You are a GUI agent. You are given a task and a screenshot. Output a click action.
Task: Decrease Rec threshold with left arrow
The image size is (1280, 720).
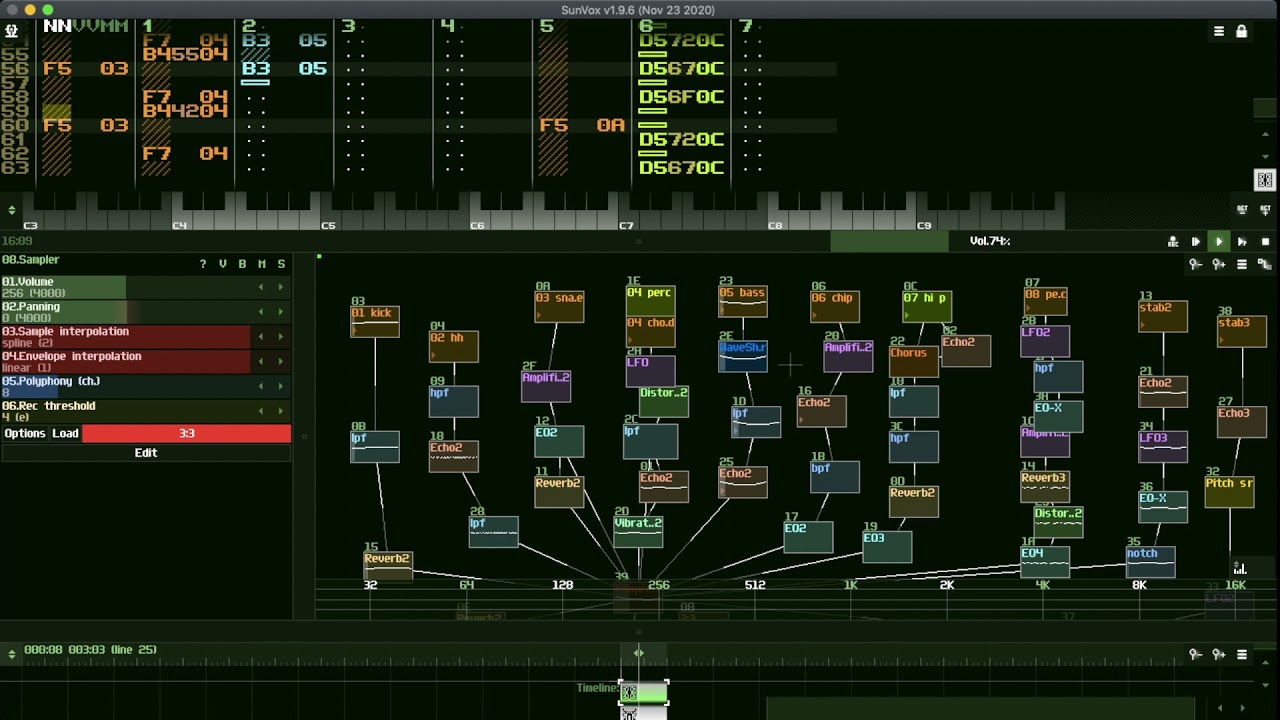262,411
